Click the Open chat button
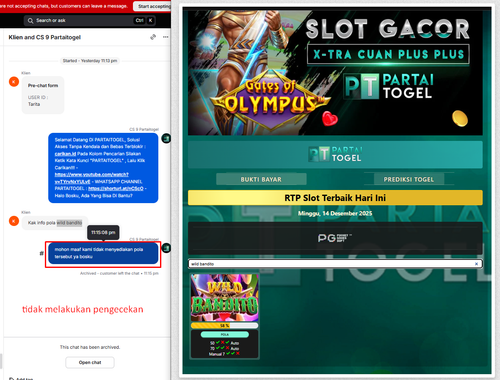Screen dimensions: 500x380 90,362
